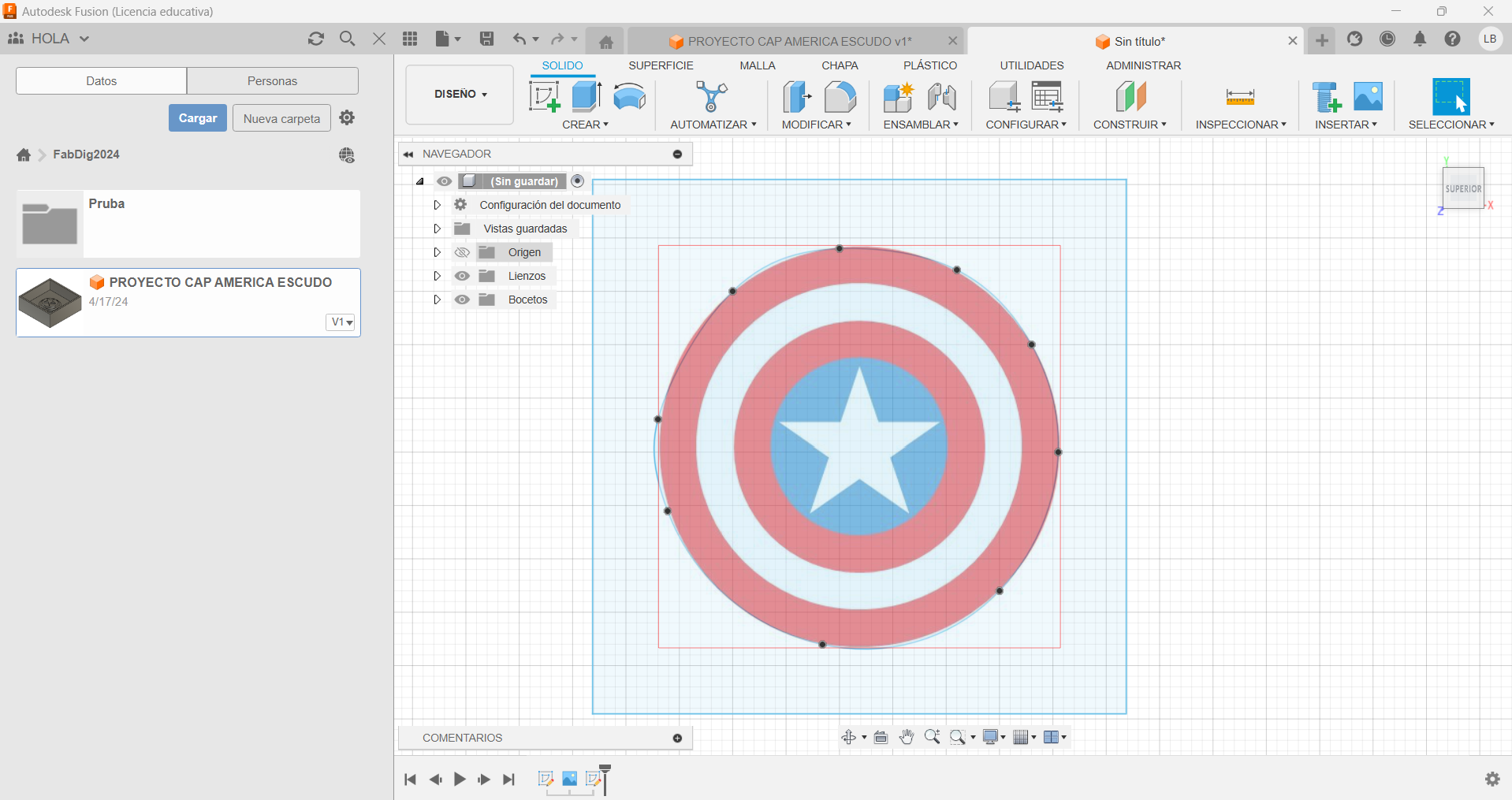Click the Create Sketch icon
The width and height of the screenshot is (1512, 800).
544,97
